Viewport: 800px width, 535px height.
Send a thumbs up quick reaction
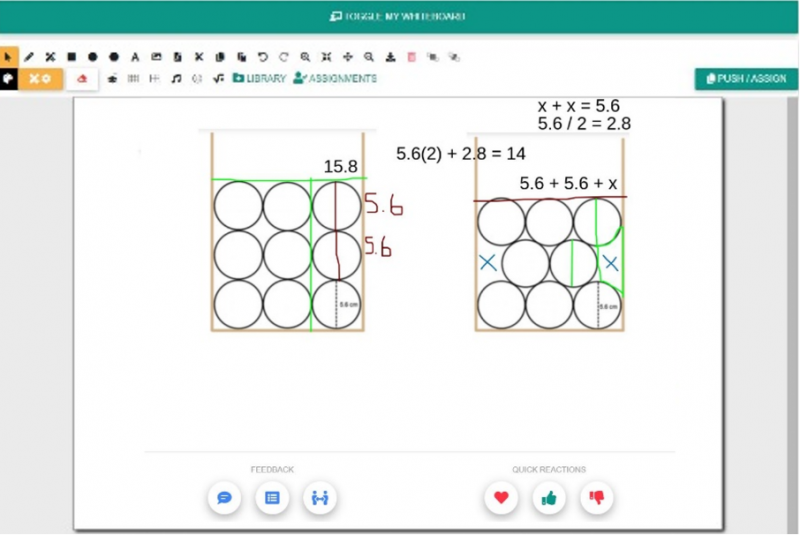click(x=549, y=497)
